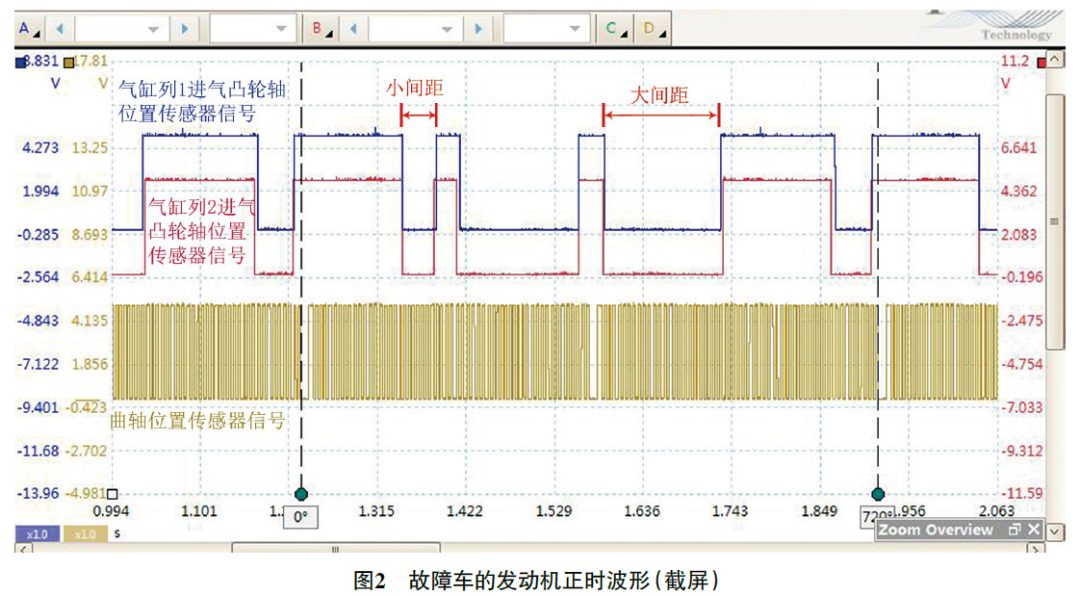Decrease Channel B input range arrow
The width and height of the screenshot is (1080, 596).
point(353,29)
